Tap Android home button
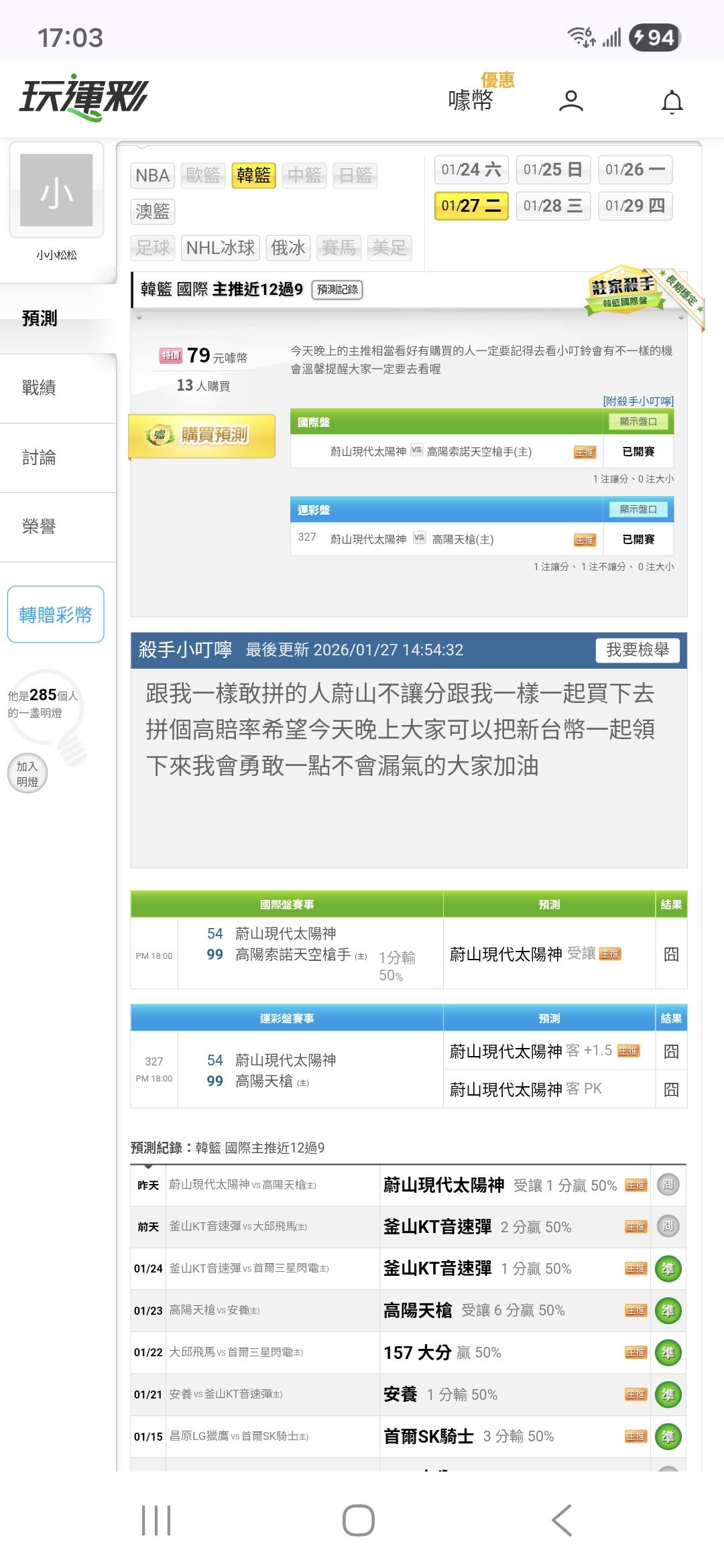The width and height of the screenshot is (724, 1568). (359, 1520)
